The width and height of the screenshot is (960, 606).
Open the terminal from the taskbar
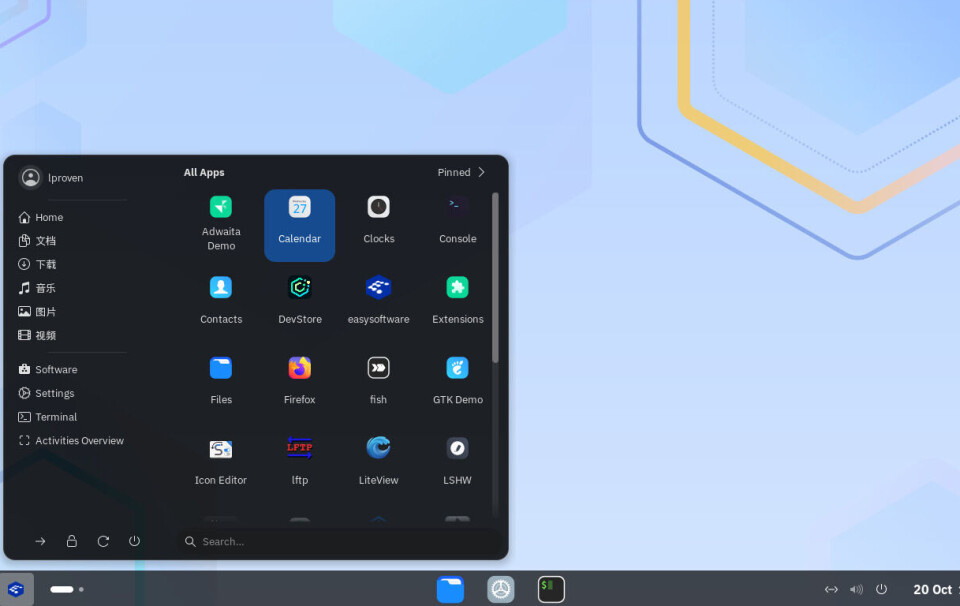click(551, 589)
